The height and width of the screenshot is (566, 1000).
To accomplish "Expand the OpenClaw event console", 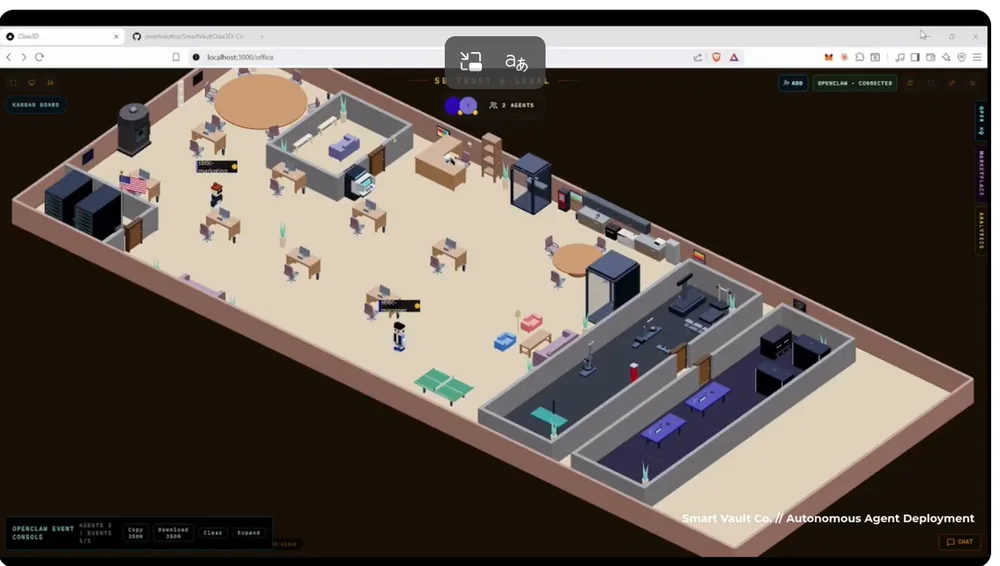I will (x=249, y=532).
